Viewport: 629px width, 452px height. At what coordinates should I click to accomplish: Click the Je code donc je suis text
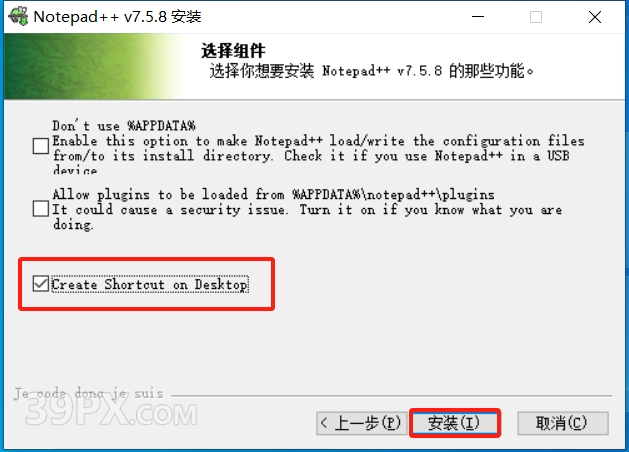[x=89, y=393]
